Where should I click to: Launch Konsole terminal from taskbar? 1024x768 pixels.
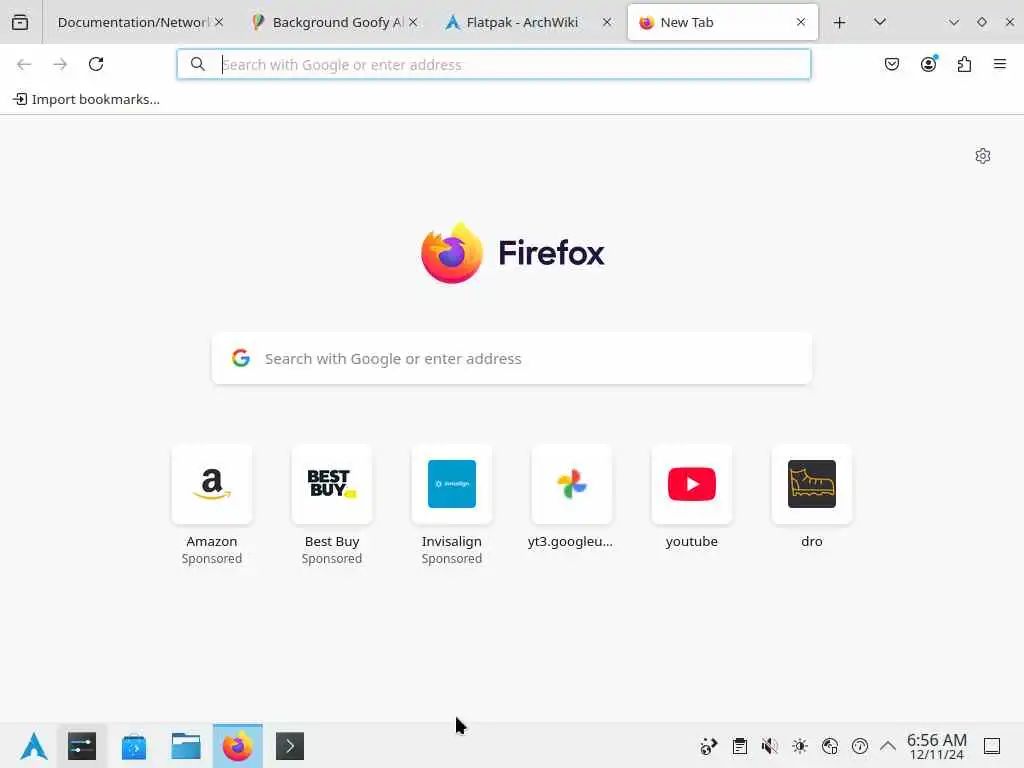click(290, 746)
